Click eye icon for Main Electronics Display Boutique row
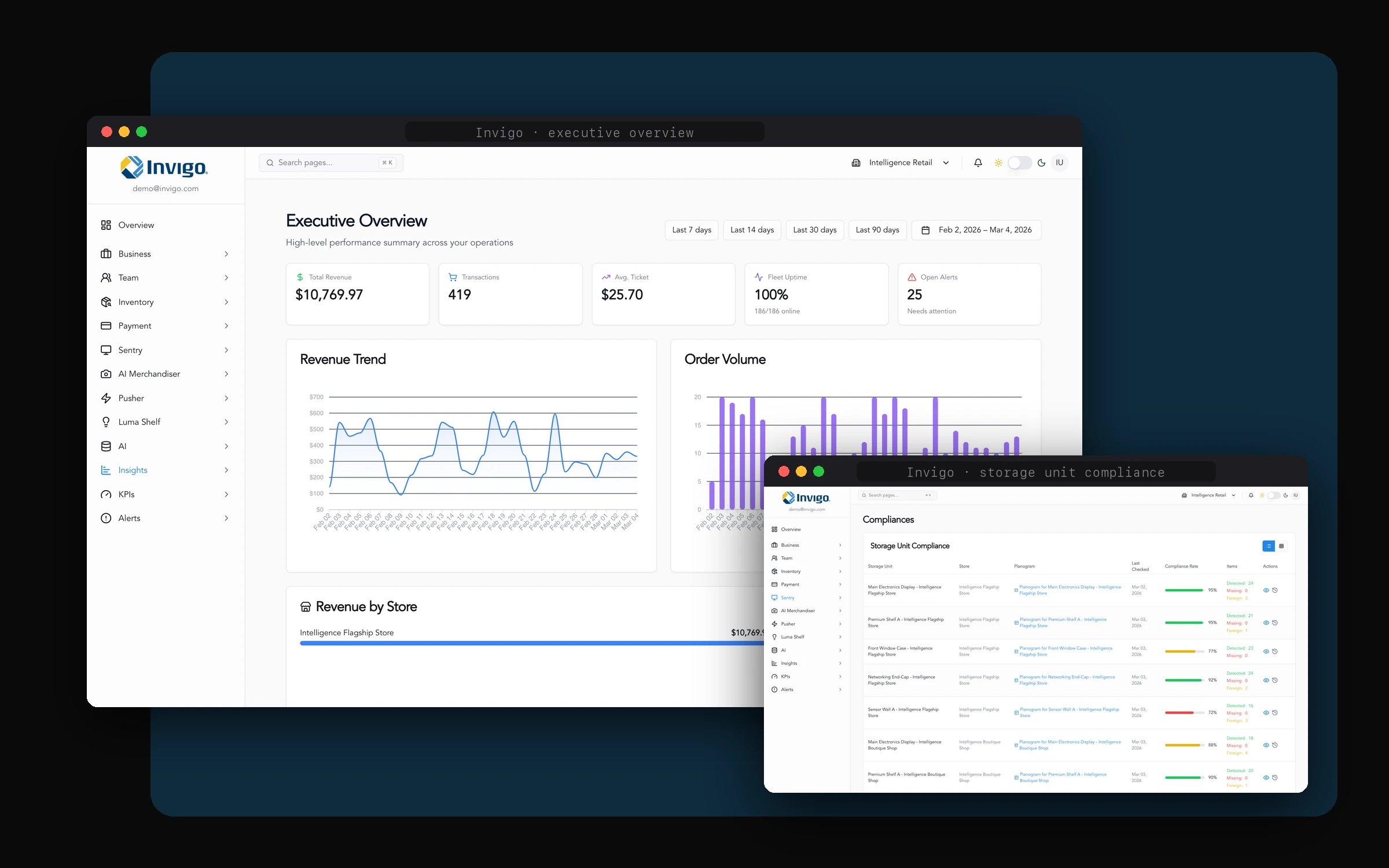Viewport: 1389px width, 868px height. click(1266, 745)
